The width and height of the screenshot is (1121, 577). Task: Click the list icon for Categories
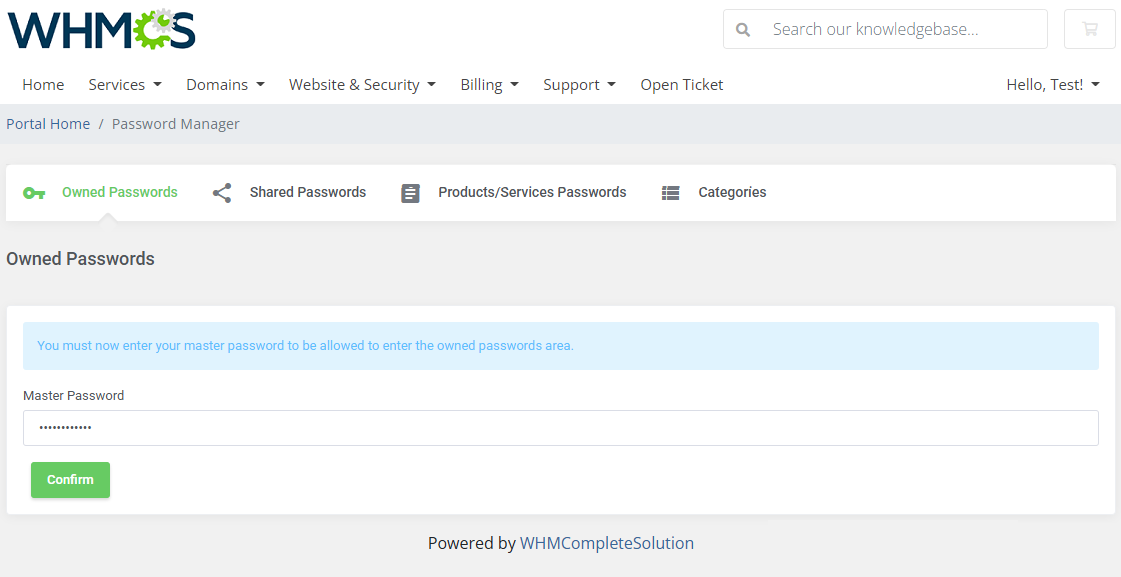[671, 193]
